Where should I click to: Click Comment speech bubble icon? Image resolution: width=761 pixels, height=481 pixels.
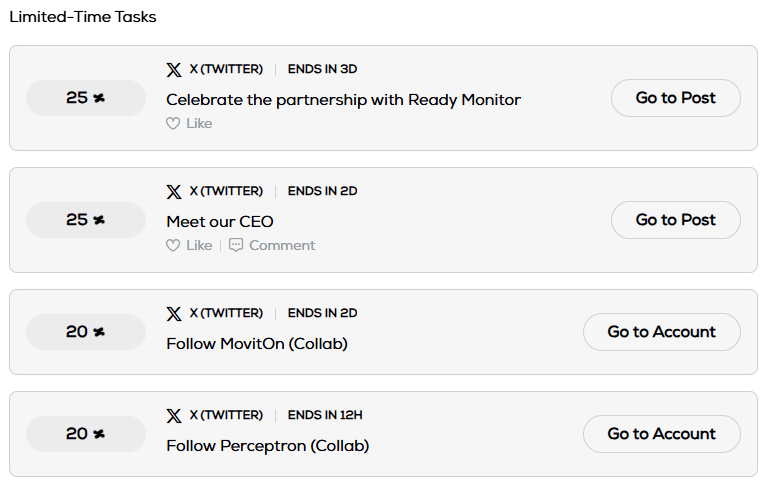click(x=236, y=246)
